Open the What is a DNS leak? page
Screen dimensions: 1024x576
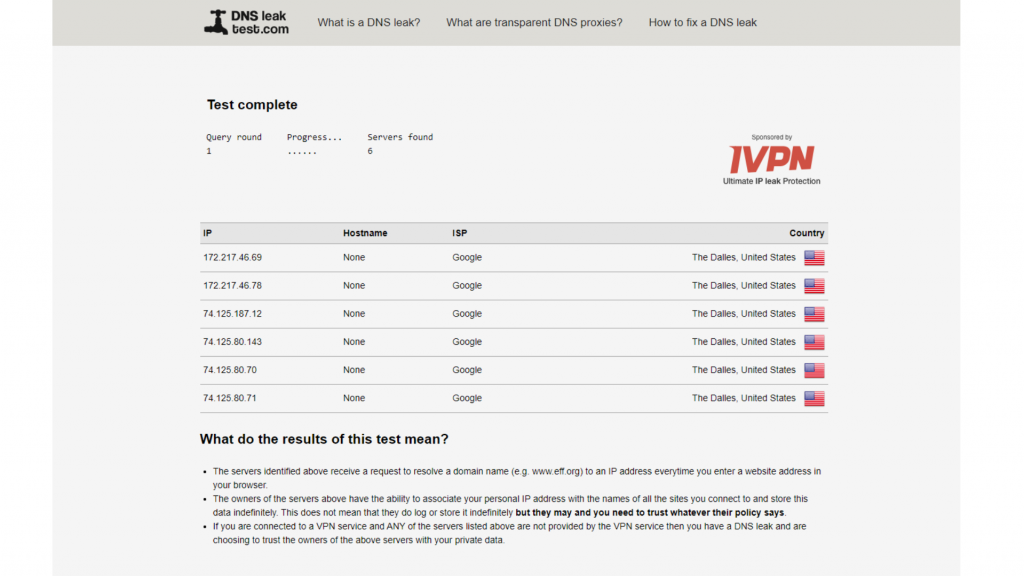tap(369, 22)
